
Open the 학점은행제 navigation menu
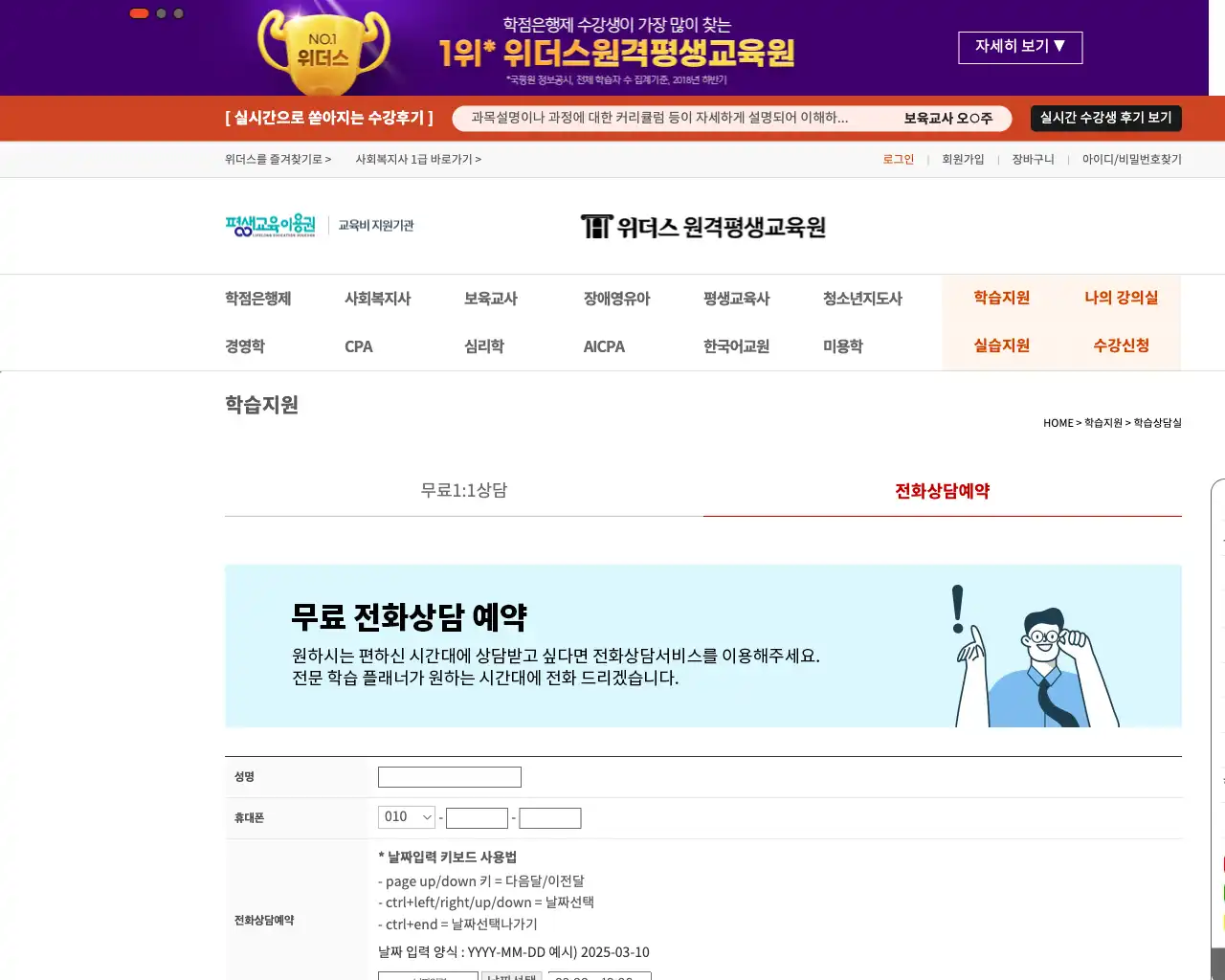tap(256, 298)
